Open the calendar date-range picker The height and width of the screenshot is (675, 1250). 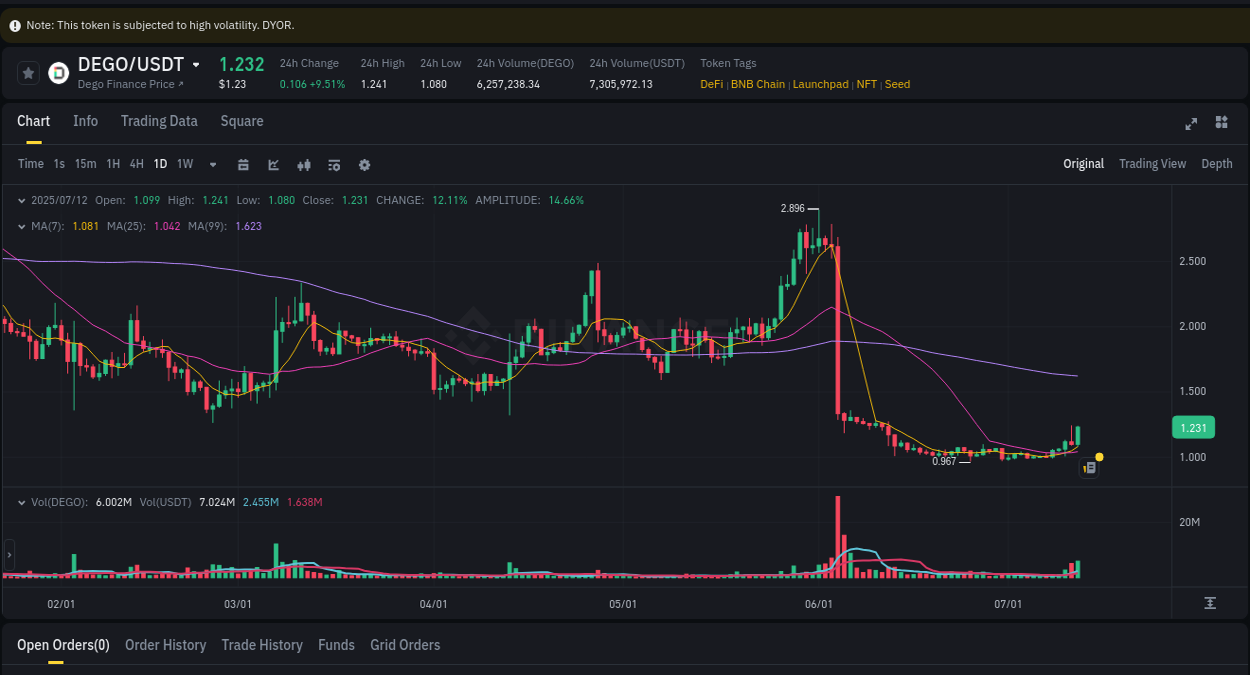pyautogui.click(x=243, y=164)
